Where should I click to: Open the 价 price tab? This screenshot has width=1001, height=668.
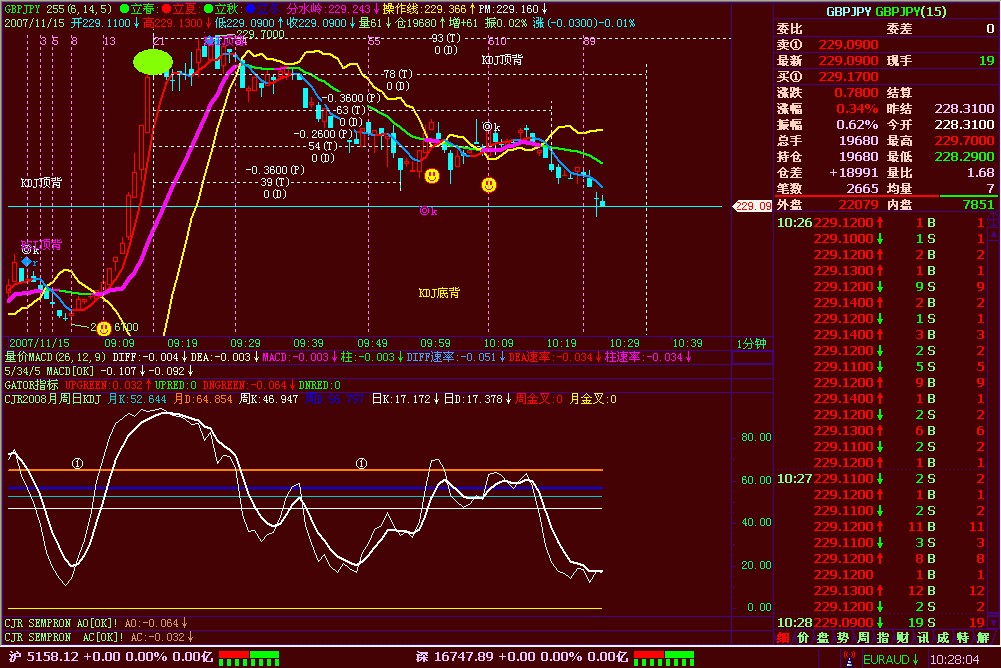click(803, 637)
